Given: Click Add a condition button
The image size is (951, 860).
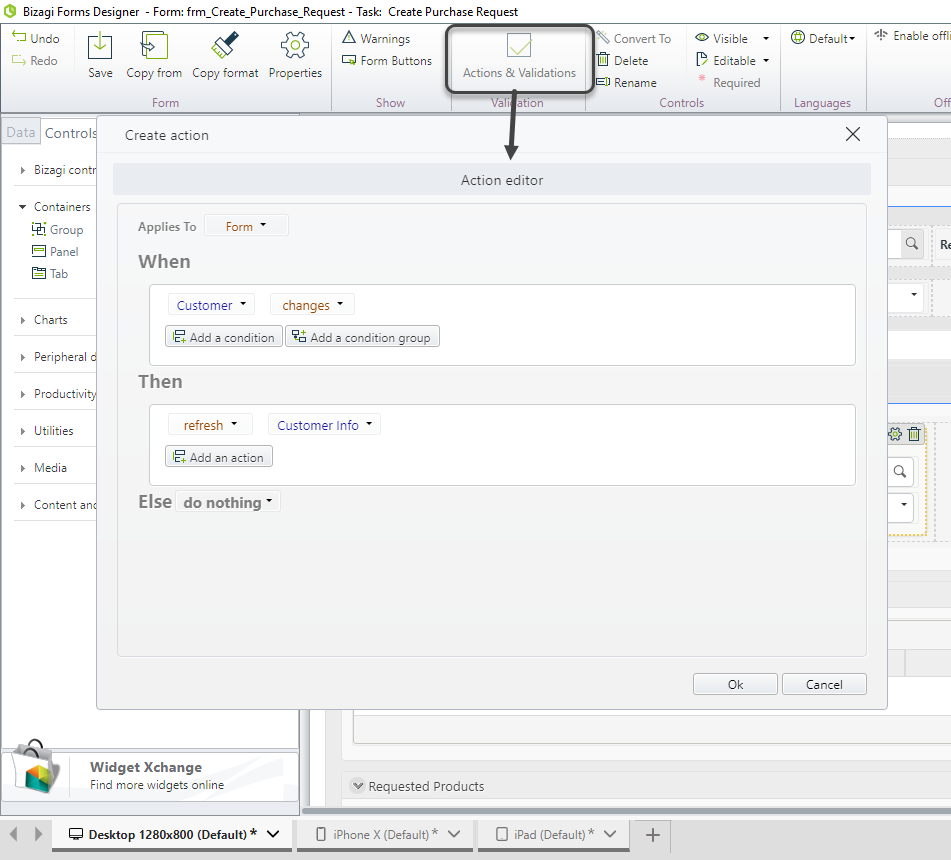Looking at the screenshot, I should [x=224, y=337].
